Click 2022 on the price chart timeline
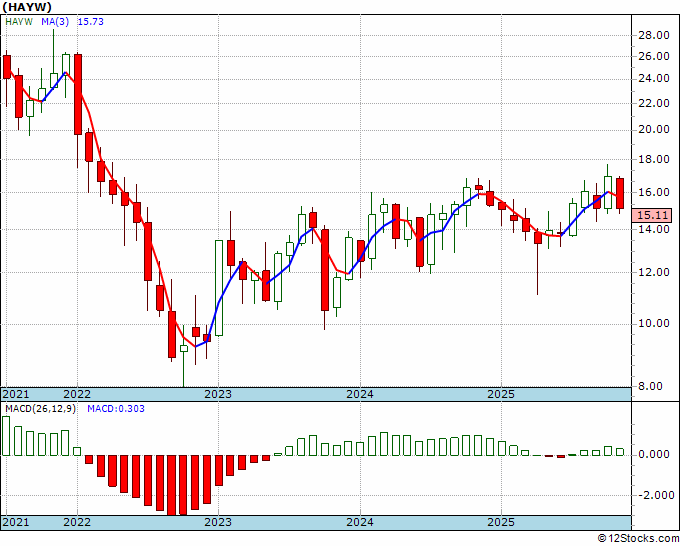 coord(77,394)
